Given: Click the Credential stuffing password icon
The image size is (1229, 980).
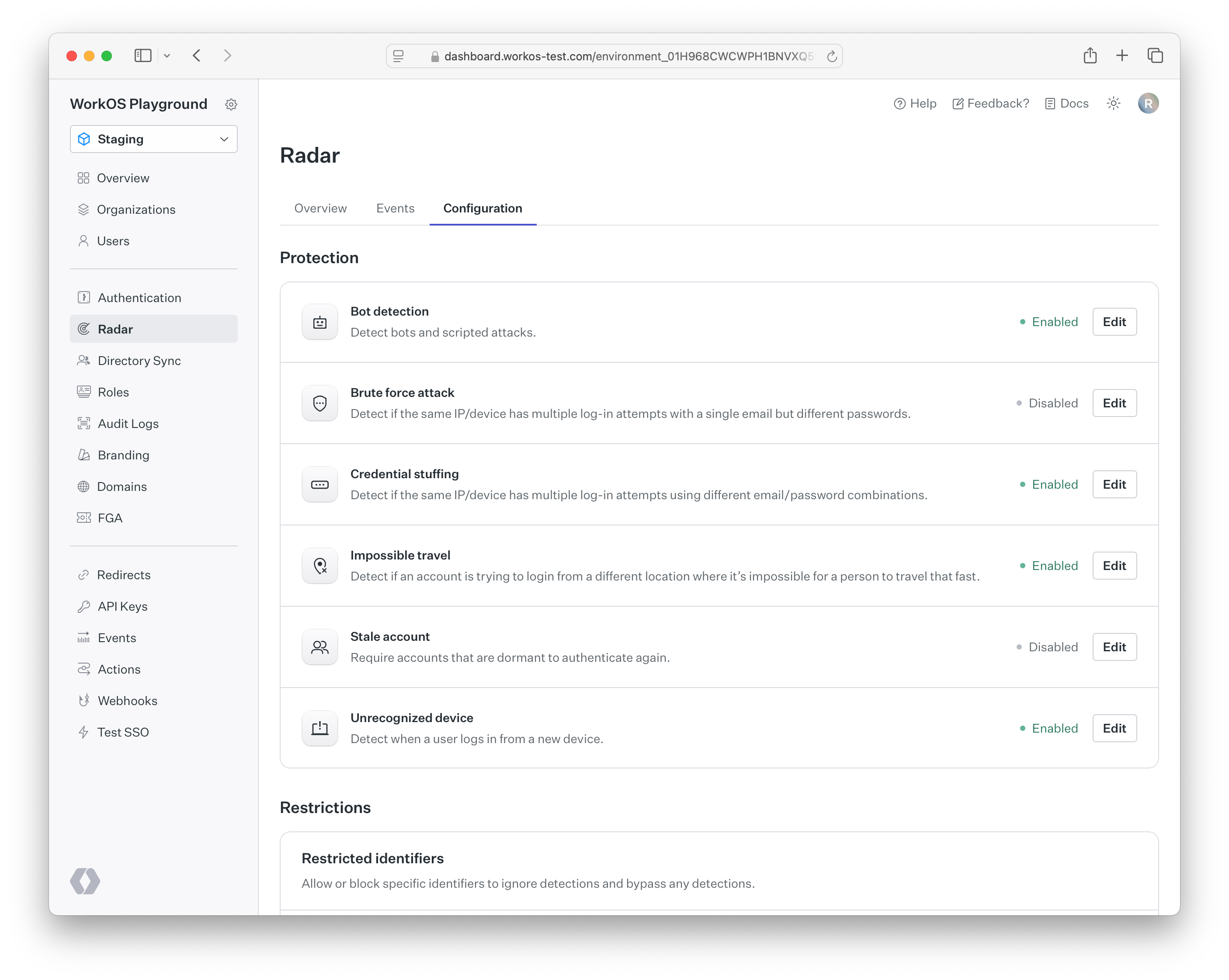Looking at the screenshot, I should (320, 485).
